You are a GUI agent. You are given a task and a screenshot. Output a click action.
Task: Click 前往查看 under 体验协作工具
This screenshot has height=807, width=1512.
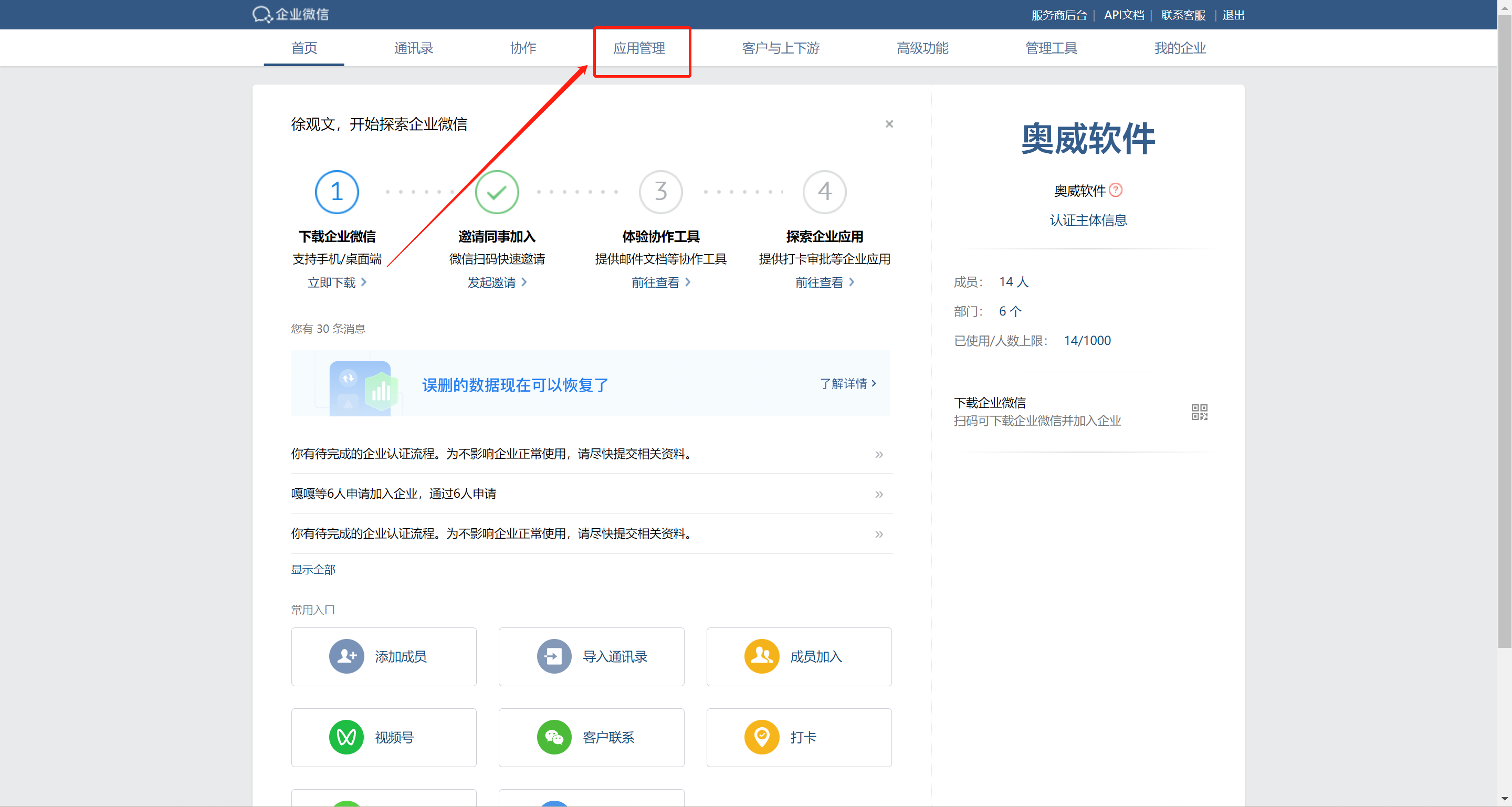pyautogui.click(x=661, y=282)
